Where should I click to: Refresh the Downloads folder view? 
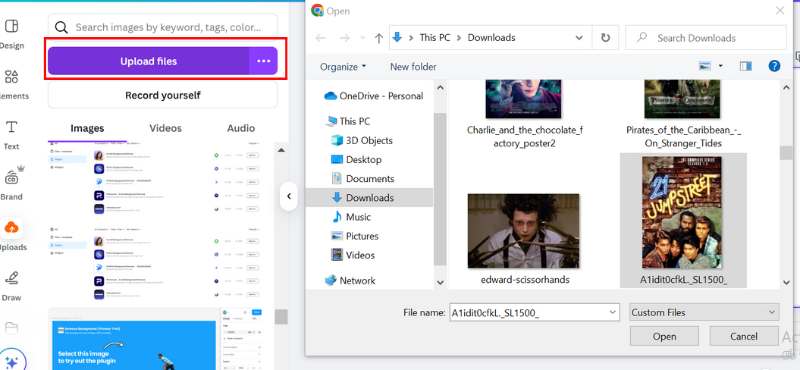(x=605, y=38)
